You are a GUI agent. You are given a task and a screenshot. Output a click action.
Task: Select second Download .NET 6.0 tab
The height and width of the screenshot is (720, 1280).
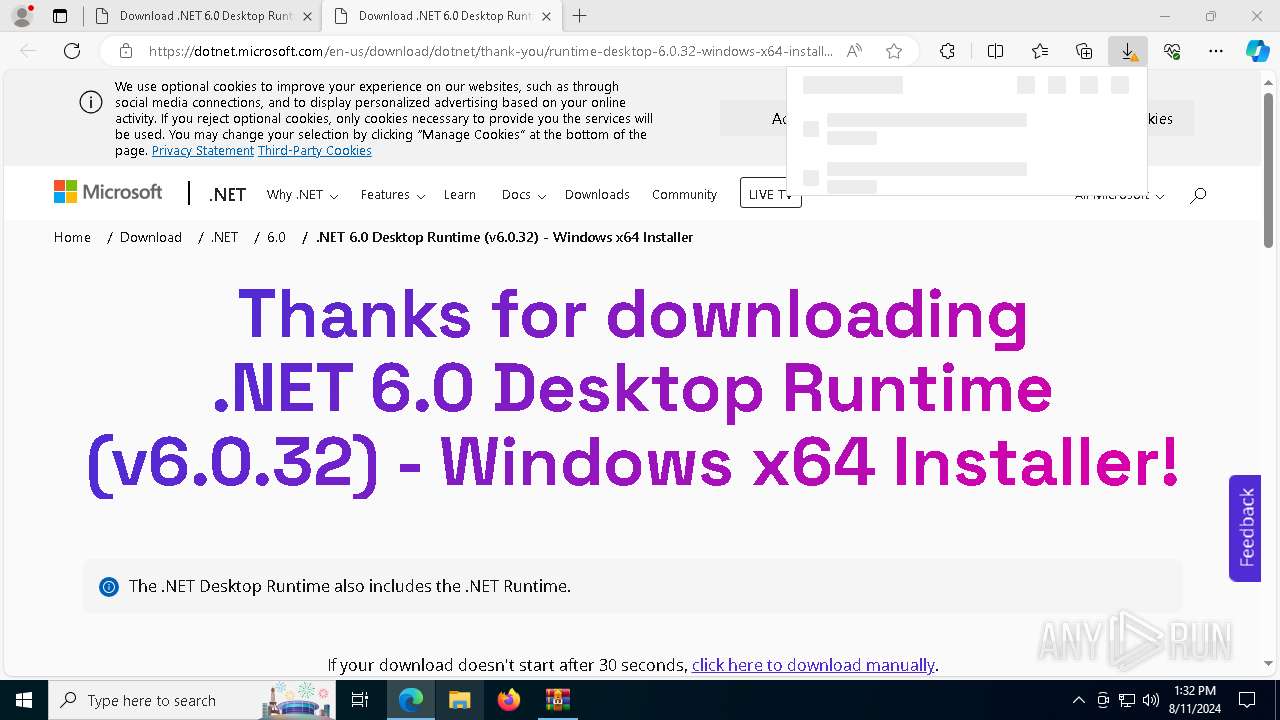click(x=444, y=16)
